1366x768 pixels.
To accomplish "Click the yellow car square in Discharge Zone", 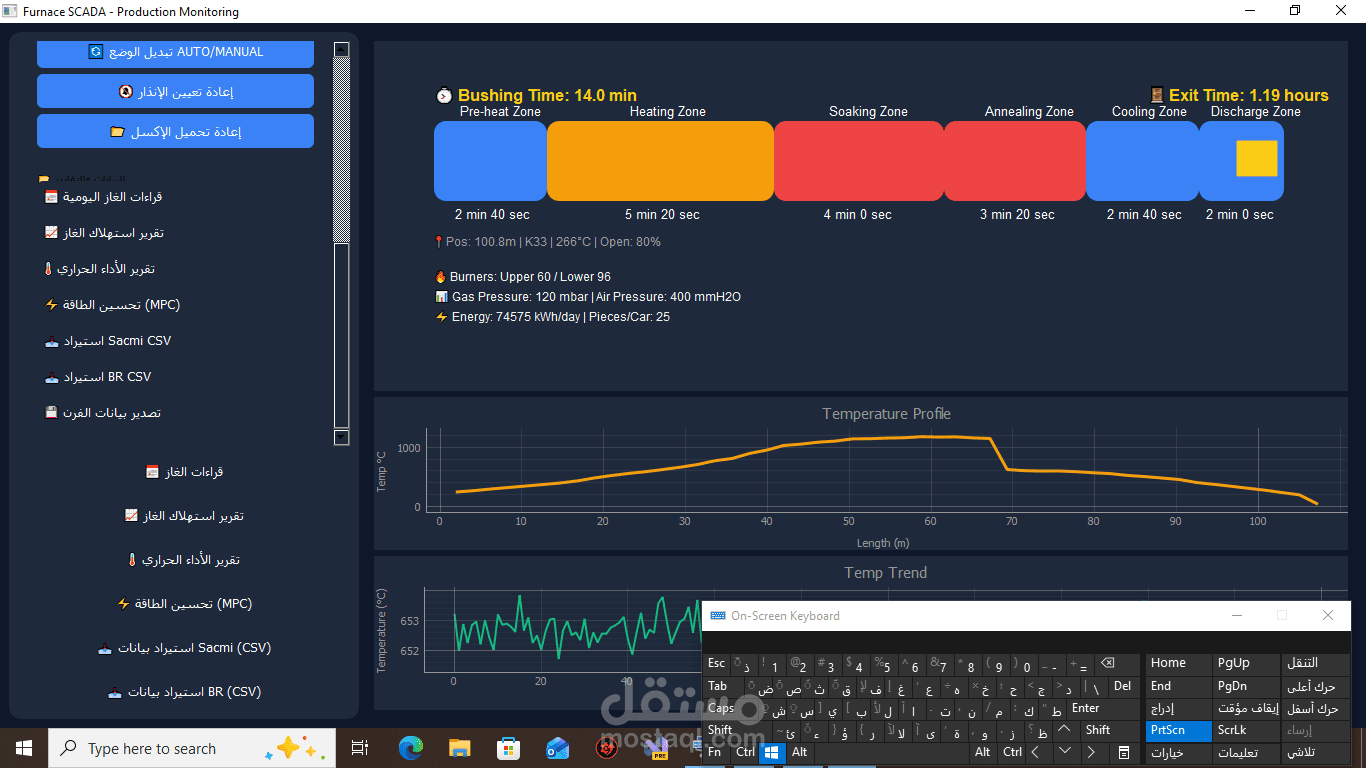I will (1257, 159).
